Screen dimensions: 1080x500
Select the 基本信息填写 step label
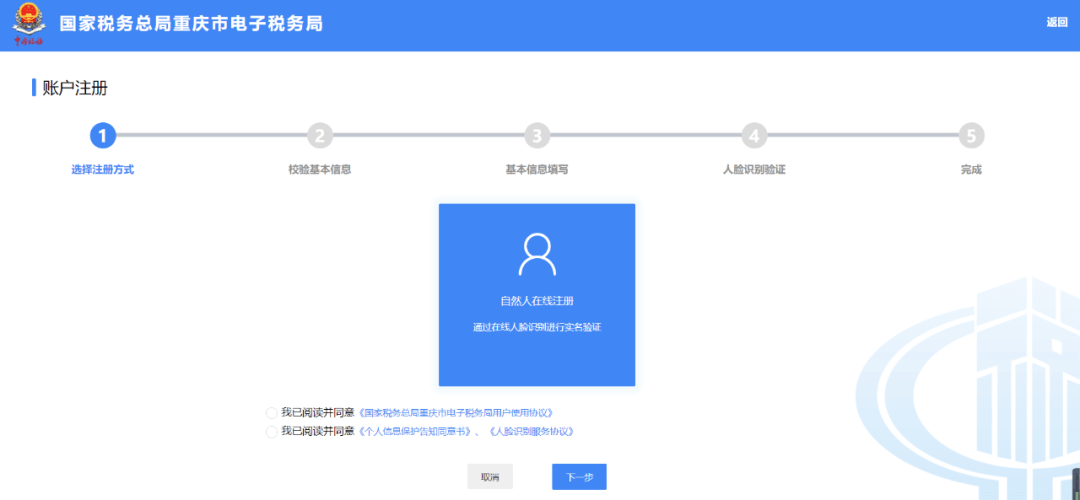537,169
